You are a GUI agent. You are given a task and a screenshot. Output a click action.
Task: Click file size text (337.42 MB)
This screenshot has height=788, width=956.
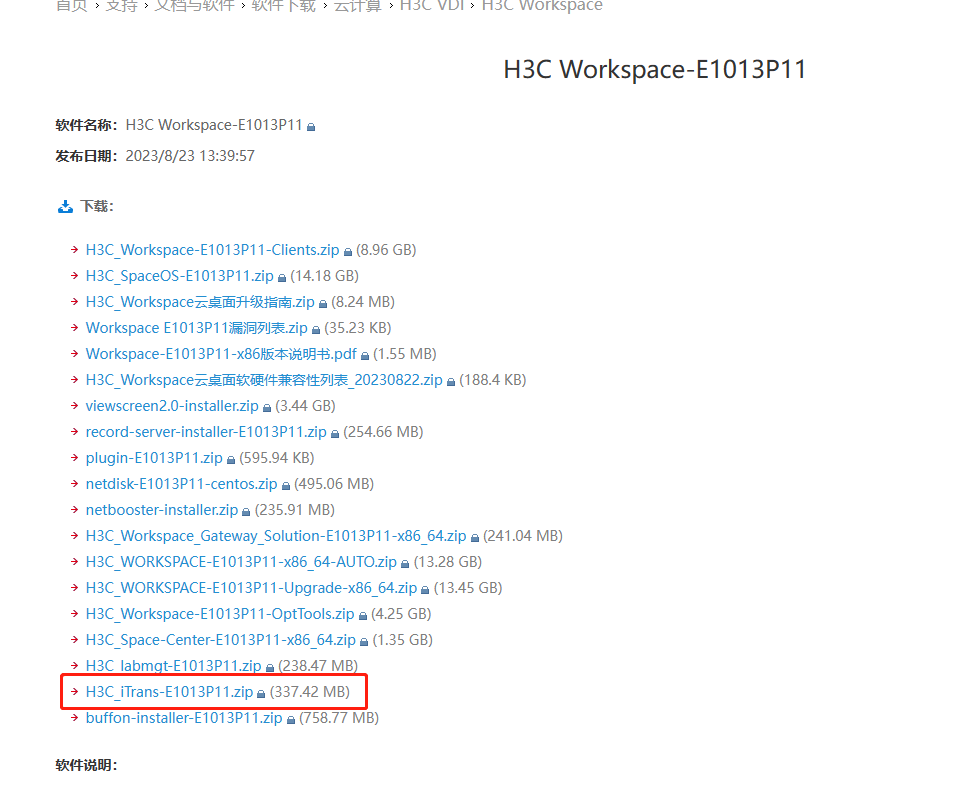310,692
